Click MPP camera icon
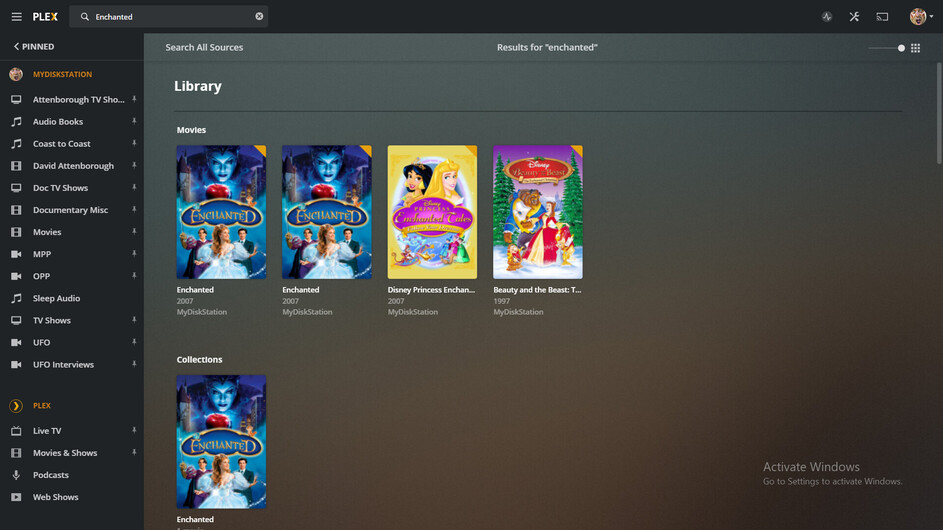943x530 pixels. tap(16, 254)
